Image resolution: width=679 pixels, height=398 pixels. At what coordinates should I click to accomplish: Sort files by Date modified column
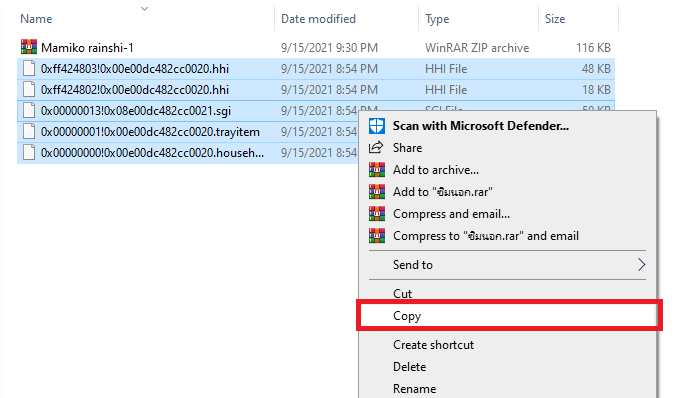[318, 19]
